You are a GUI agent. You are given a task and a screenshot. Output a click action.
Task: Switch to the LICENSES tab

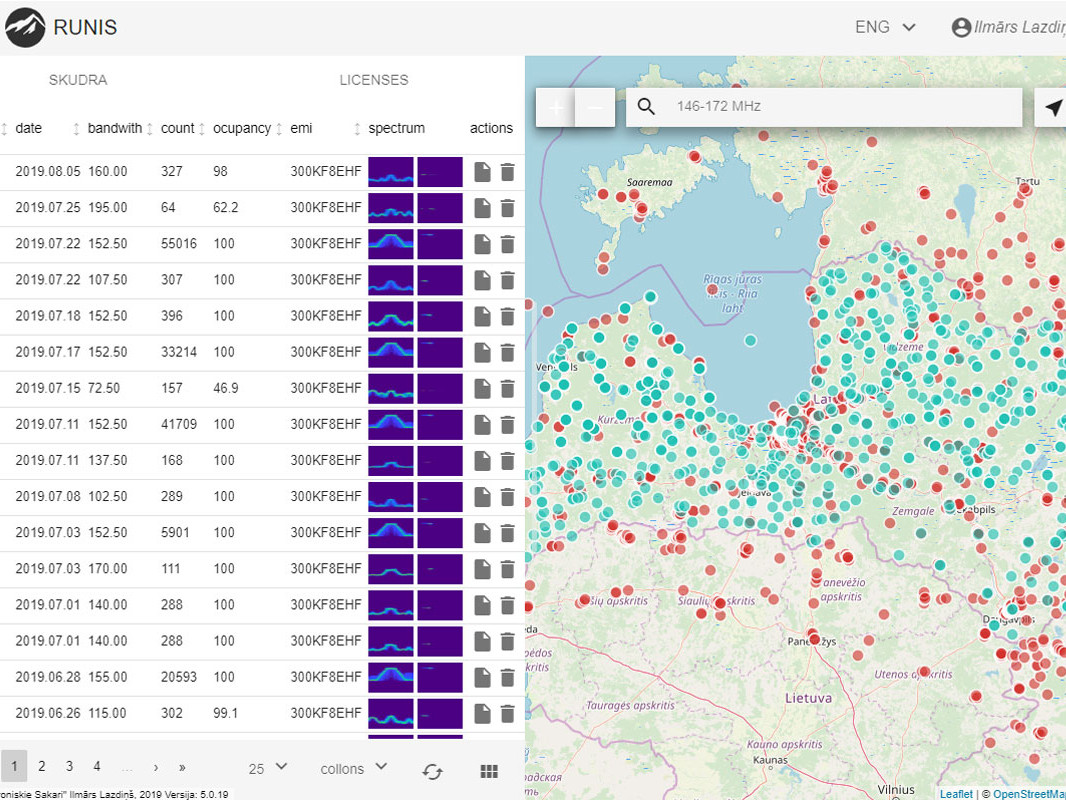[x=373, y=80]
